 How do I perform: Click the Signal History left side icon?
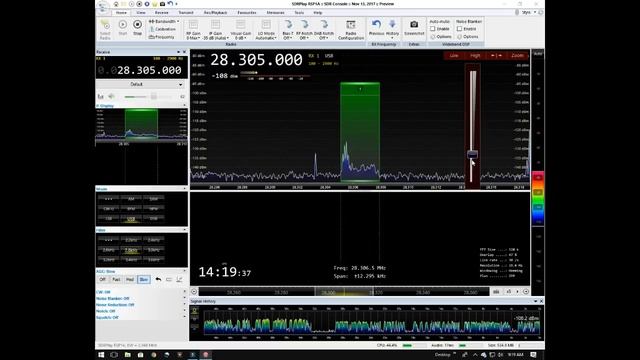[195, 311]
